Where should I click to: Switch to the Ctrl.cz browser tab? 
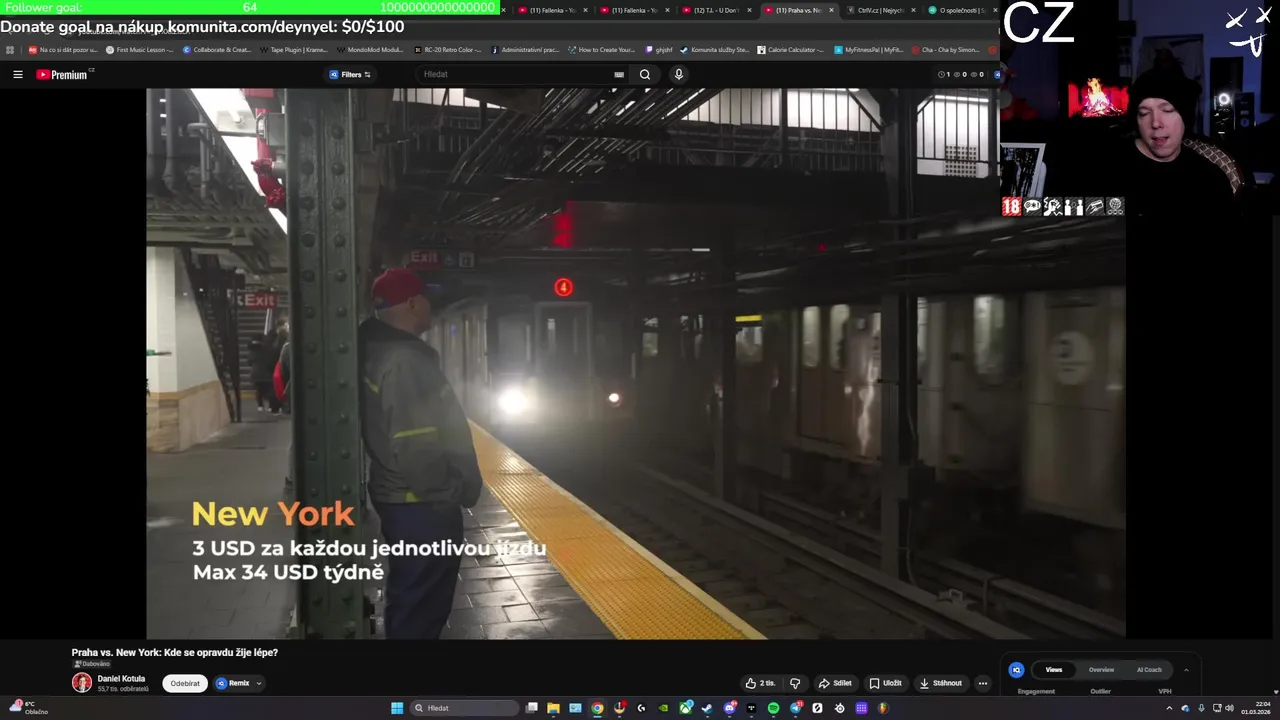click(x=879, y=10)
